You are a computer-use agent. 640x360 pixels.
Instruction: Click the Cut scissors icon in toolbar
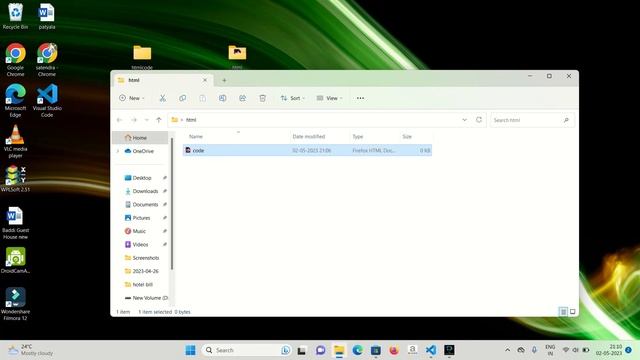click(162, 98)
